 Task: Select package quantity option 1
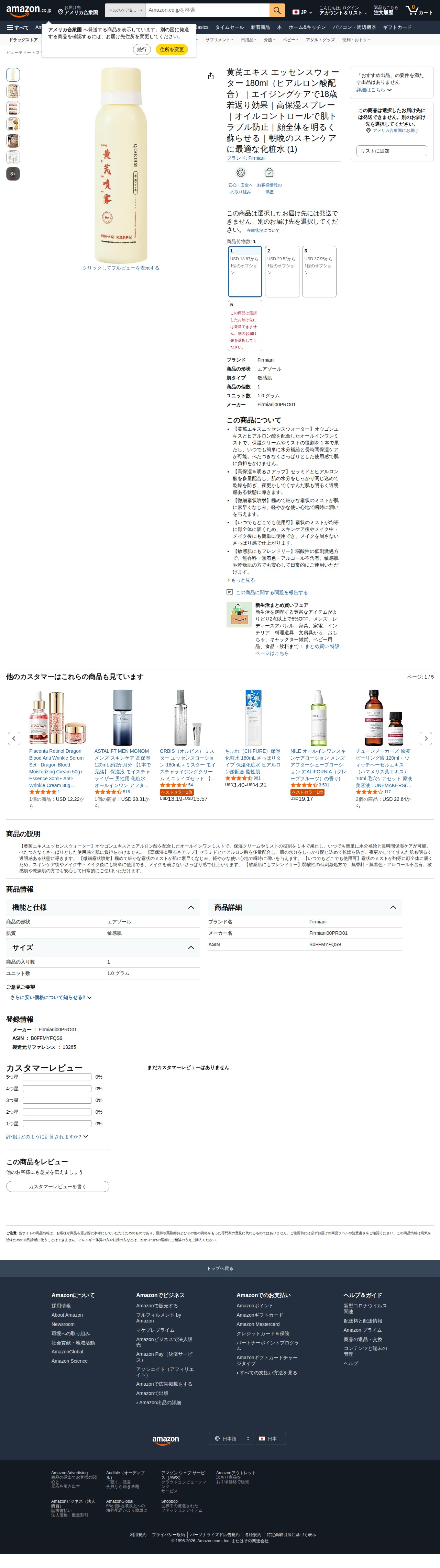[245, 272]
